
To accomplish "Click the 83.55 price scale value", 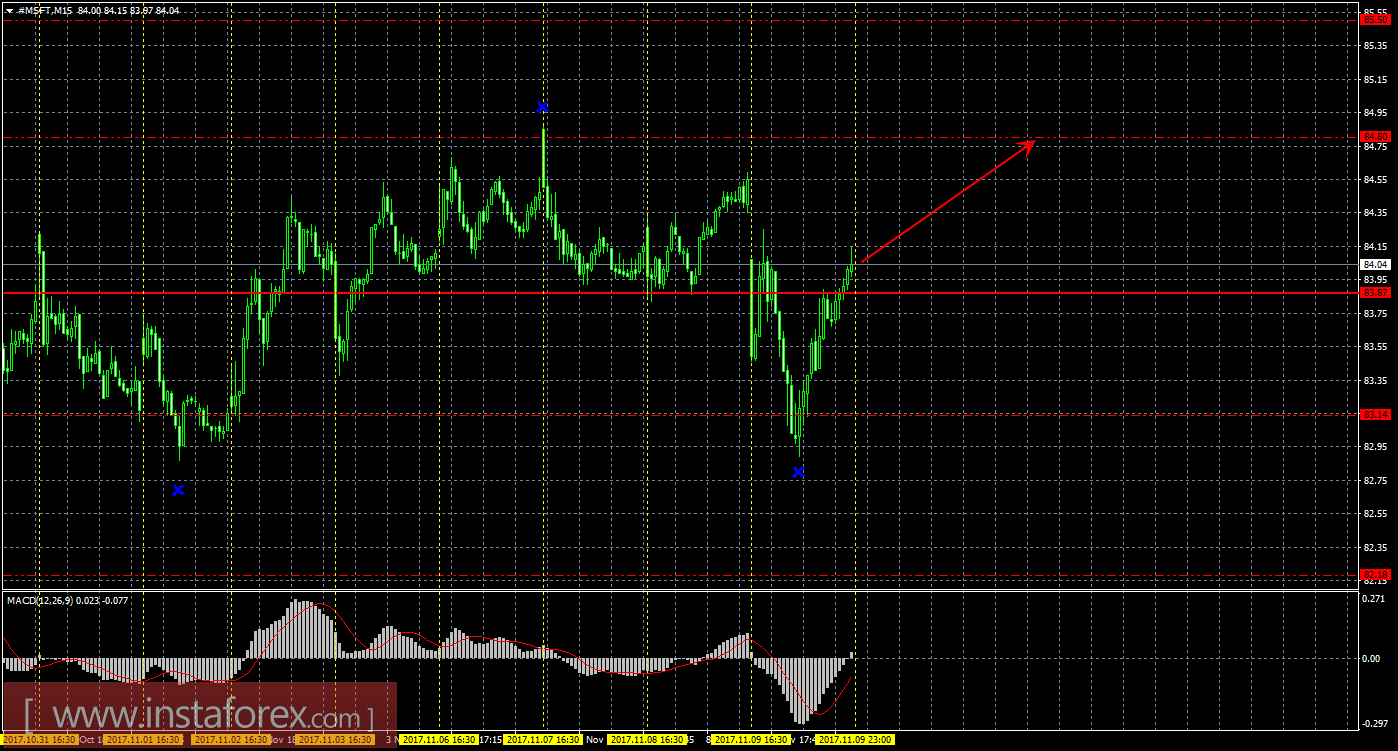I will [x=1375, y=346].
